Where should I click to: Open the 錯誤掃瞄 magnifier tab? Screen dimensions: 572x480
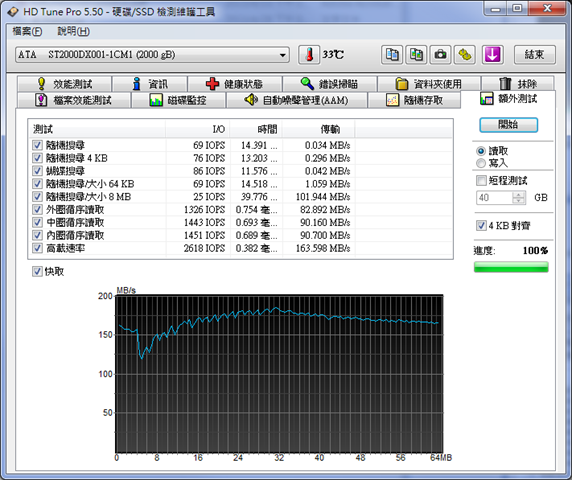point(329,84)
